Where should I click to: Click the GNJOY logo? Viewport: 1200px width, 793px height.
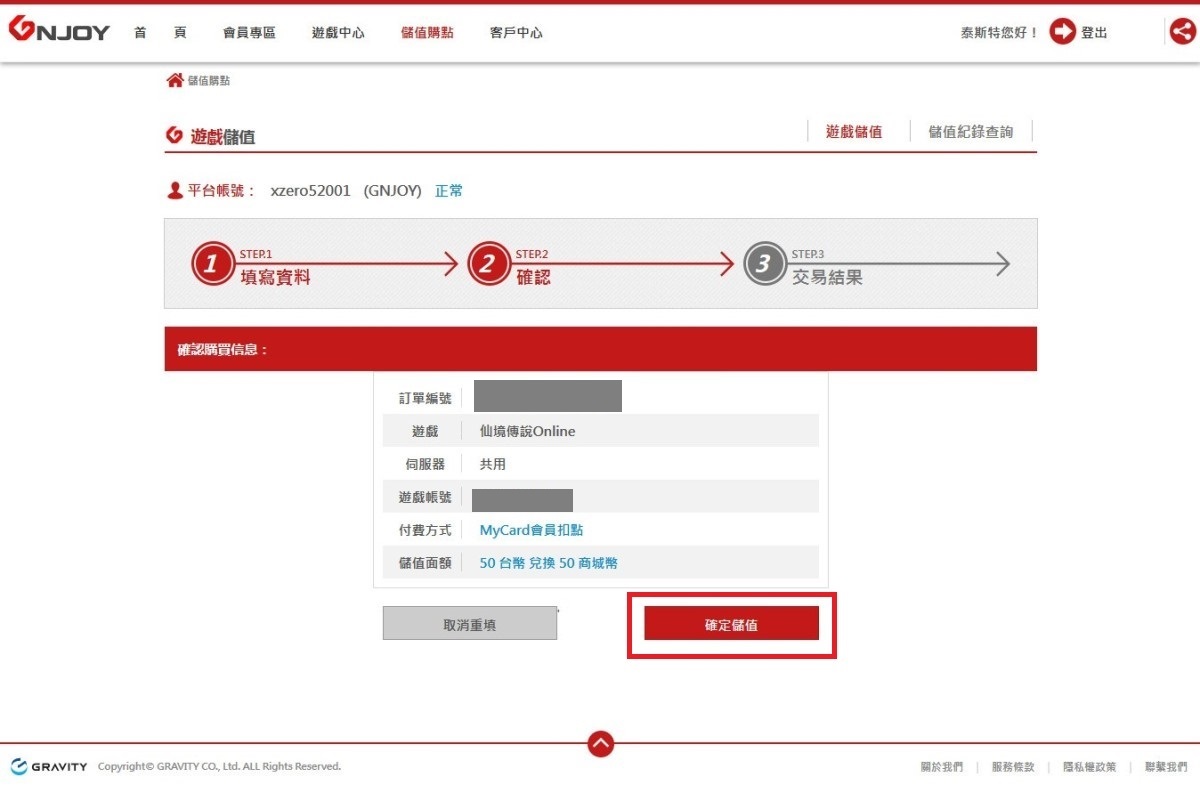point(60,31)
